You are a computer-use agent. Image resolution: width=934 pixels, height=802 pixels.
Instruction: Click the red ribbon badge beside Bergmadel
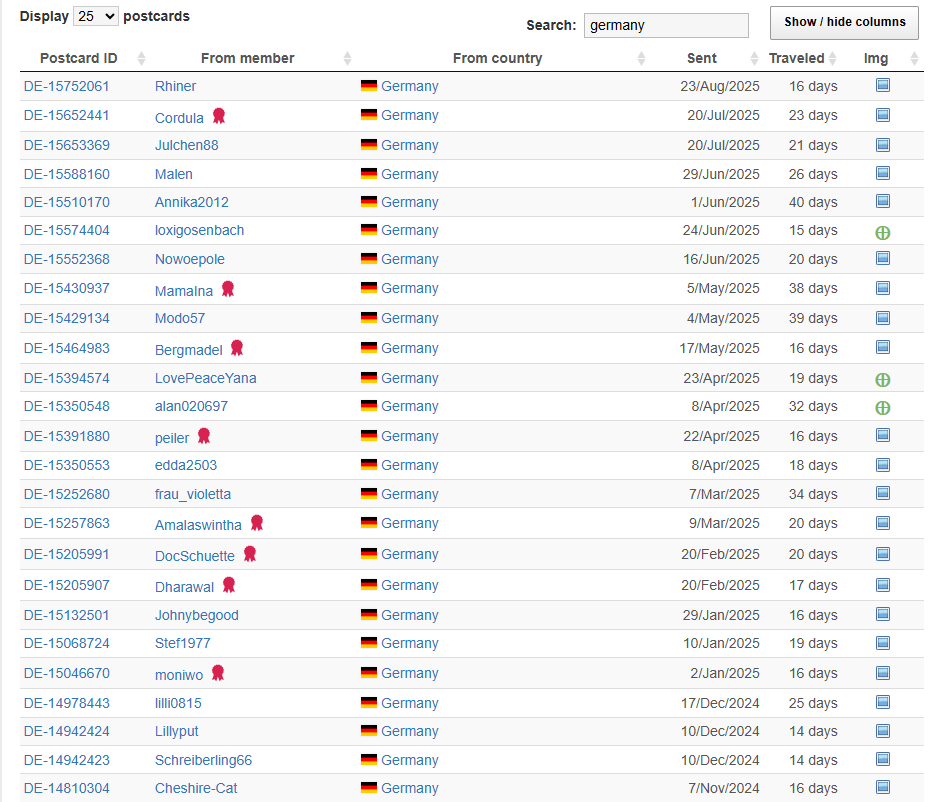coord(237,348)
